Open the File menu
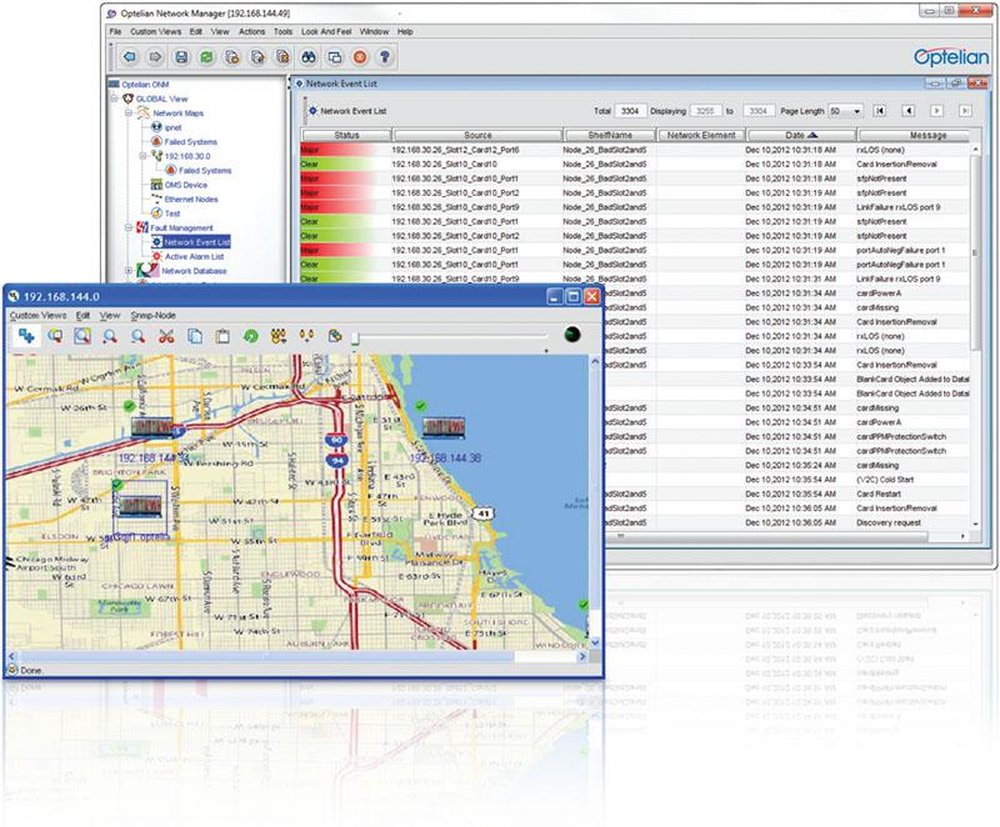 115,31
